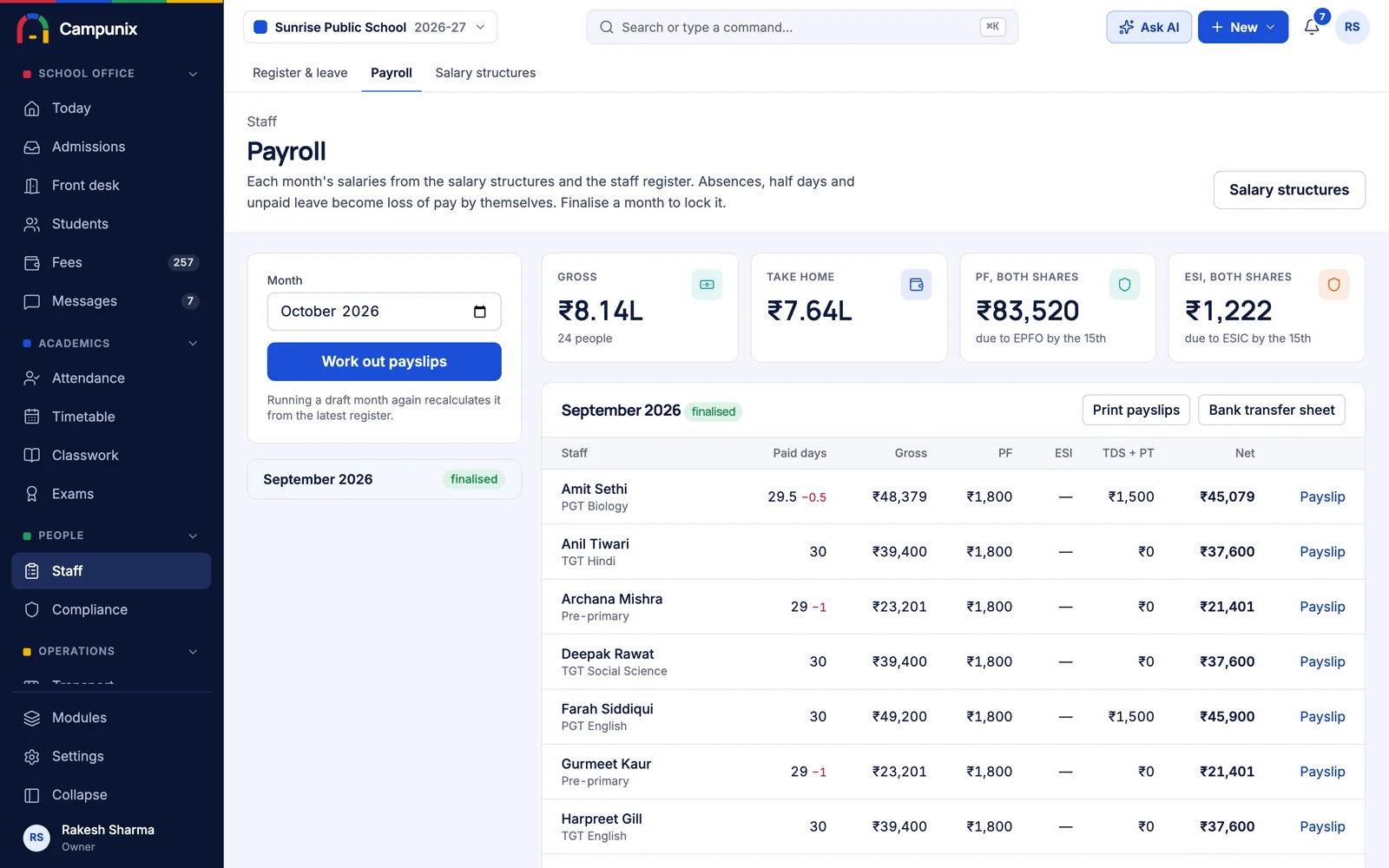1389x868 pixels.
Task: Switch to Register & leave tab
Action: 300,73
